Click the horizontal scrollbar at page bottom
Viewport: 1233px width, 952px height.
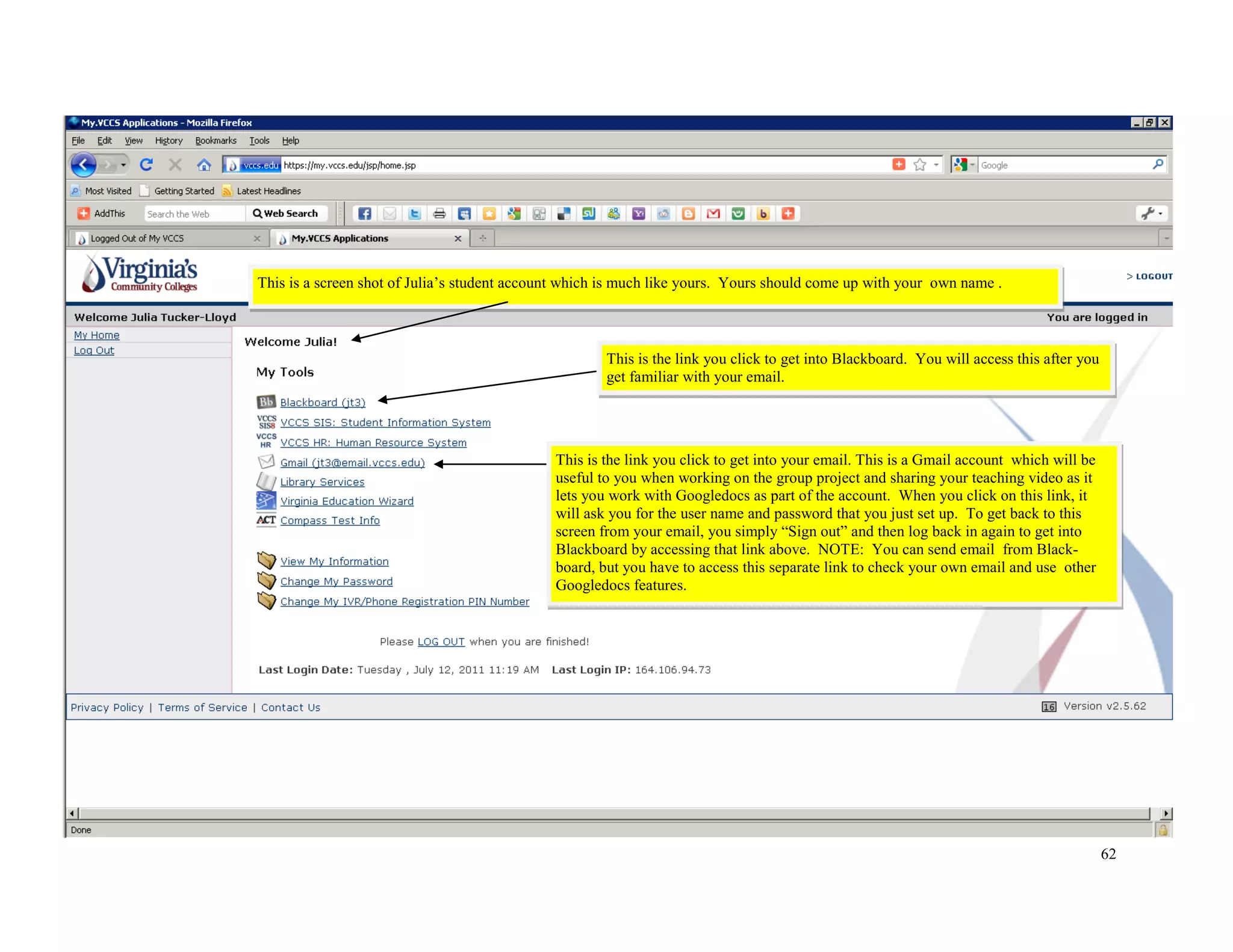coord(614,813)
